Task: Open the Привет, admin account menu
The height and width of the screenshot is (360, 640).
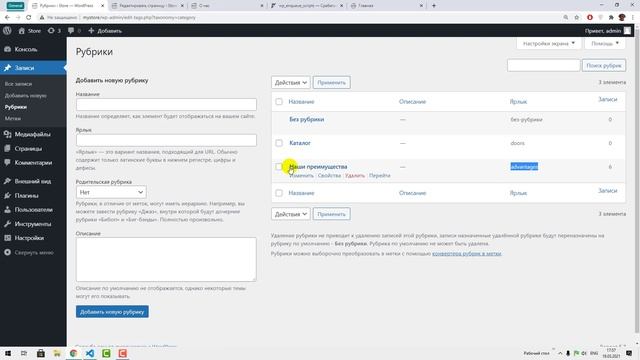Action: [608, 31]
